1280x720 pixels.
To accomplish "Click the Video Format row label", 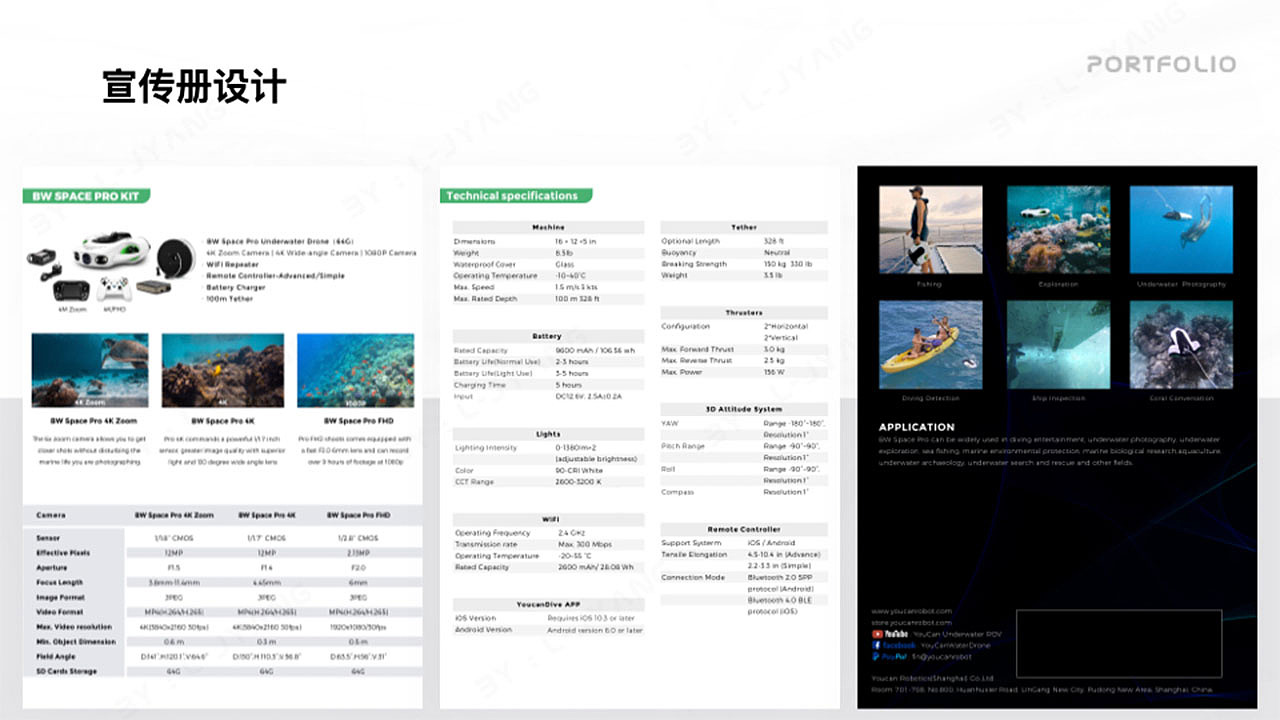I will [60, 612].
